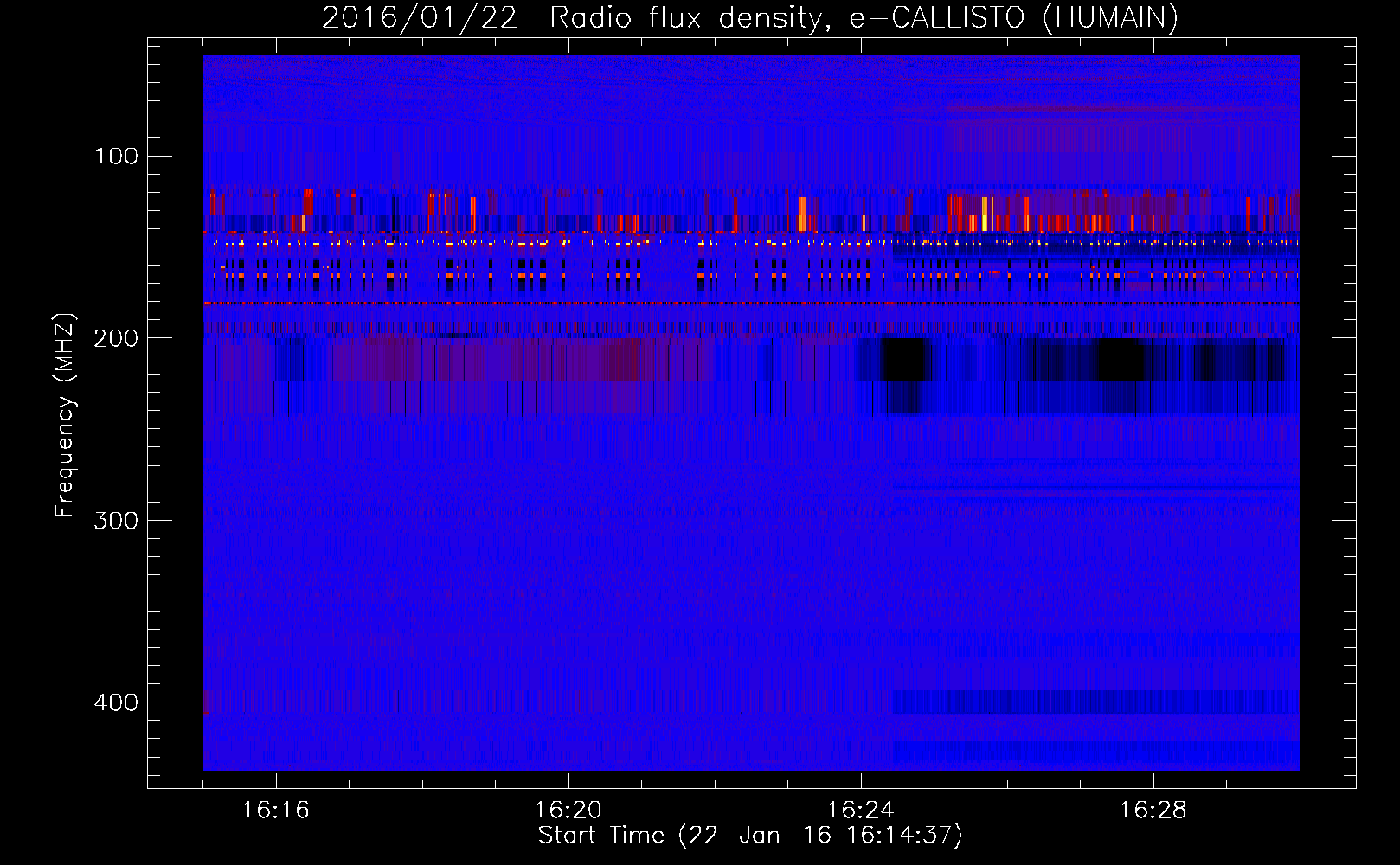This screenshot has width=1400, height=865.
Task: Click the plot title '2016/01/22 Radio flux density, e-CALLISTO (HUMAIN)'
Action: tap(750, 17)
